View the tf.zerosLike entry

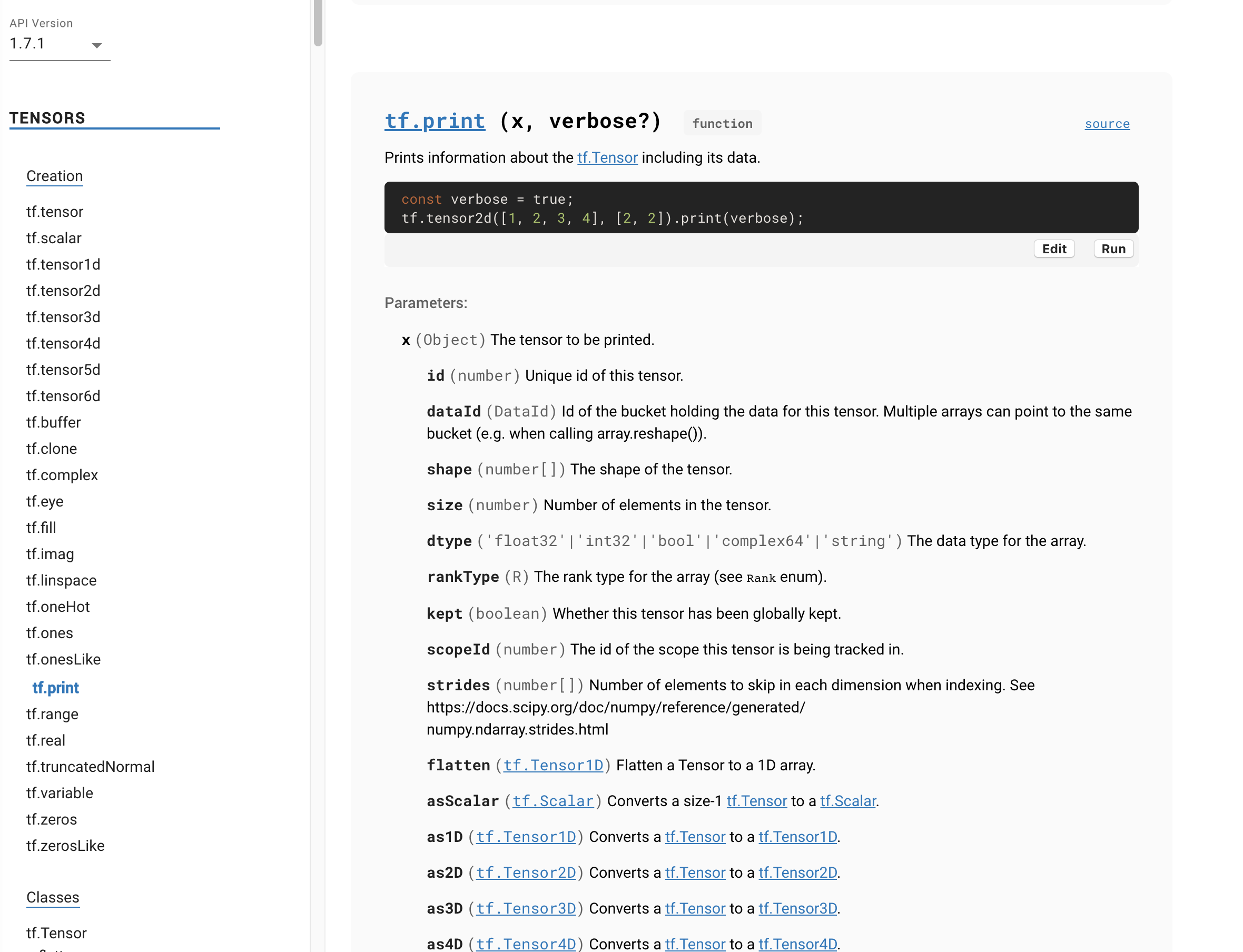[x=65, y=846]
